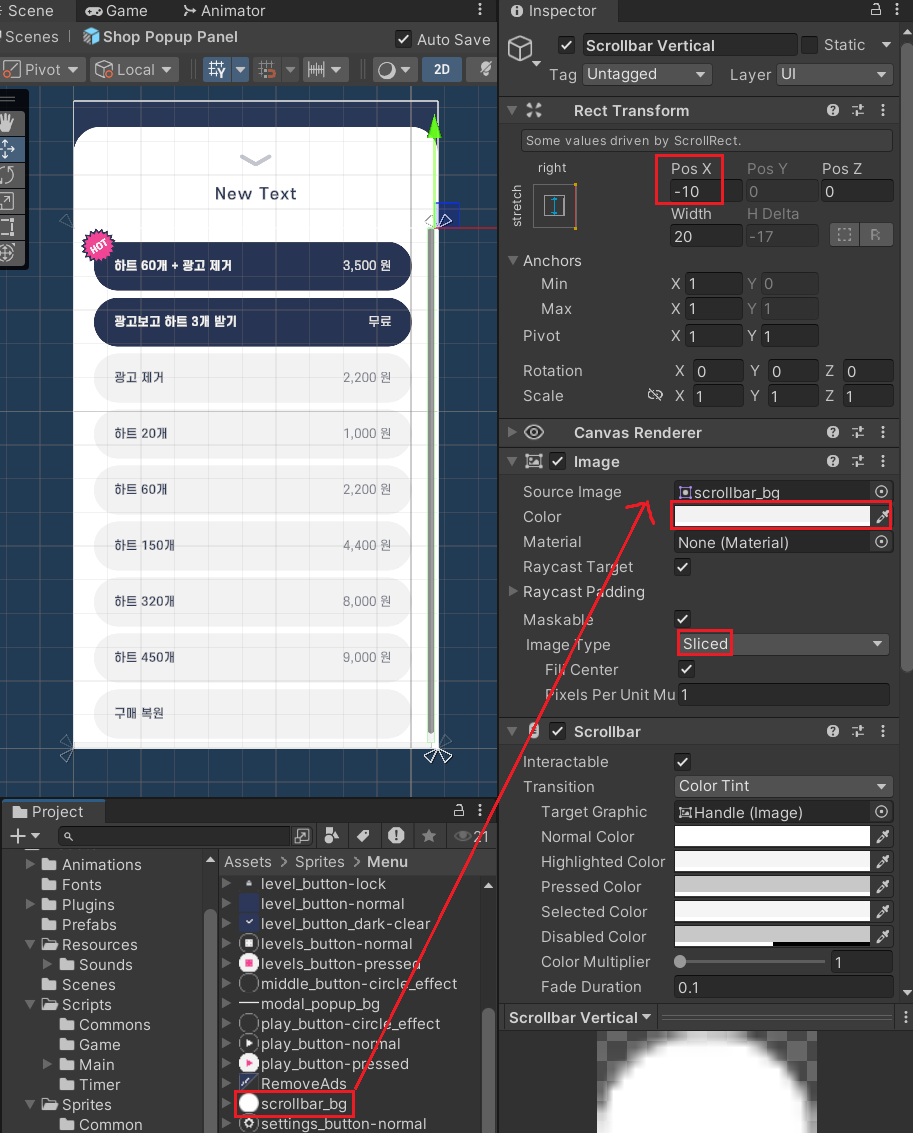
Task: Open the Pivot mode dropdown
Action: (41, 69)
